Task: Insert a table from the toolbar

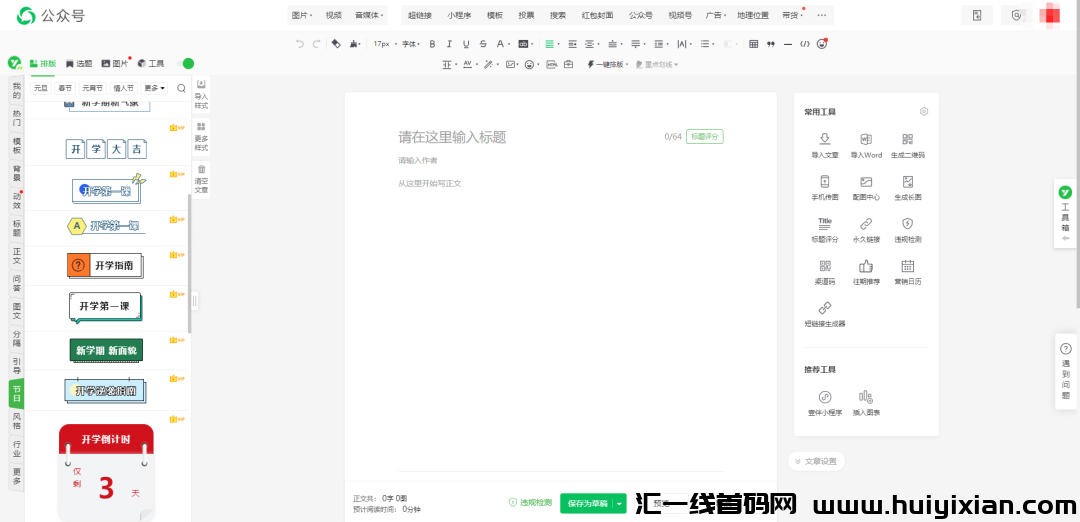Action: tap(754, 44)
